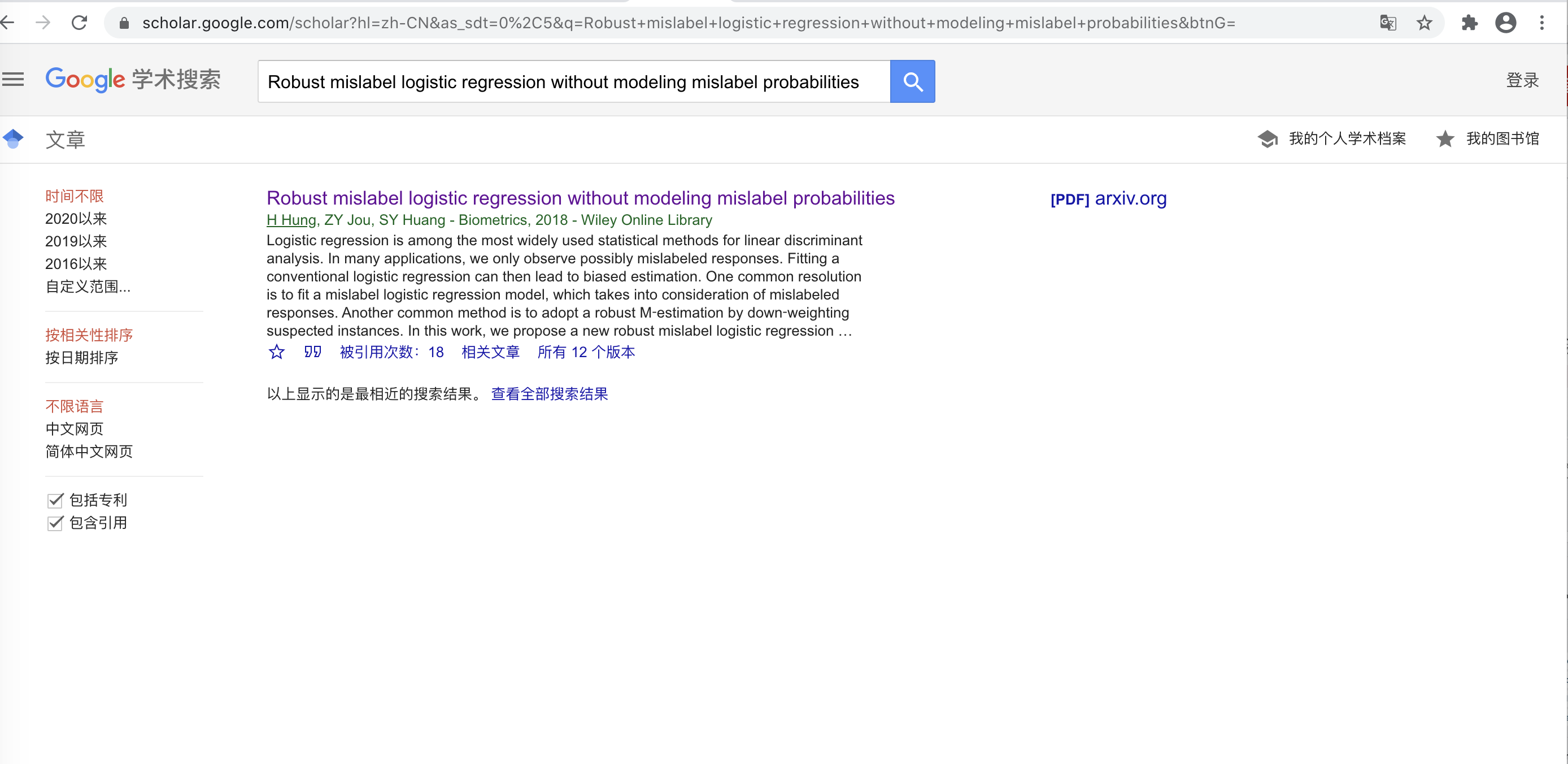The height and width of the screenshot is (764, 1568).
Task: Toggle the bookmark star in the address bar
Action: coord(1425,23)
